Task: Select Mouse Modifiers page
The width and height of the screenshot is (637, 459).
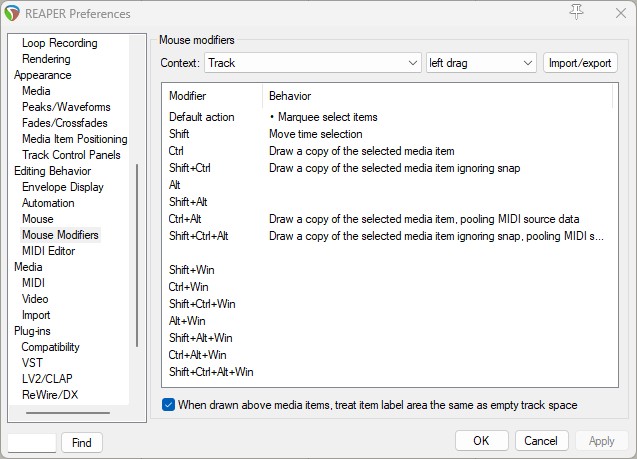Action: click(60, 235)
